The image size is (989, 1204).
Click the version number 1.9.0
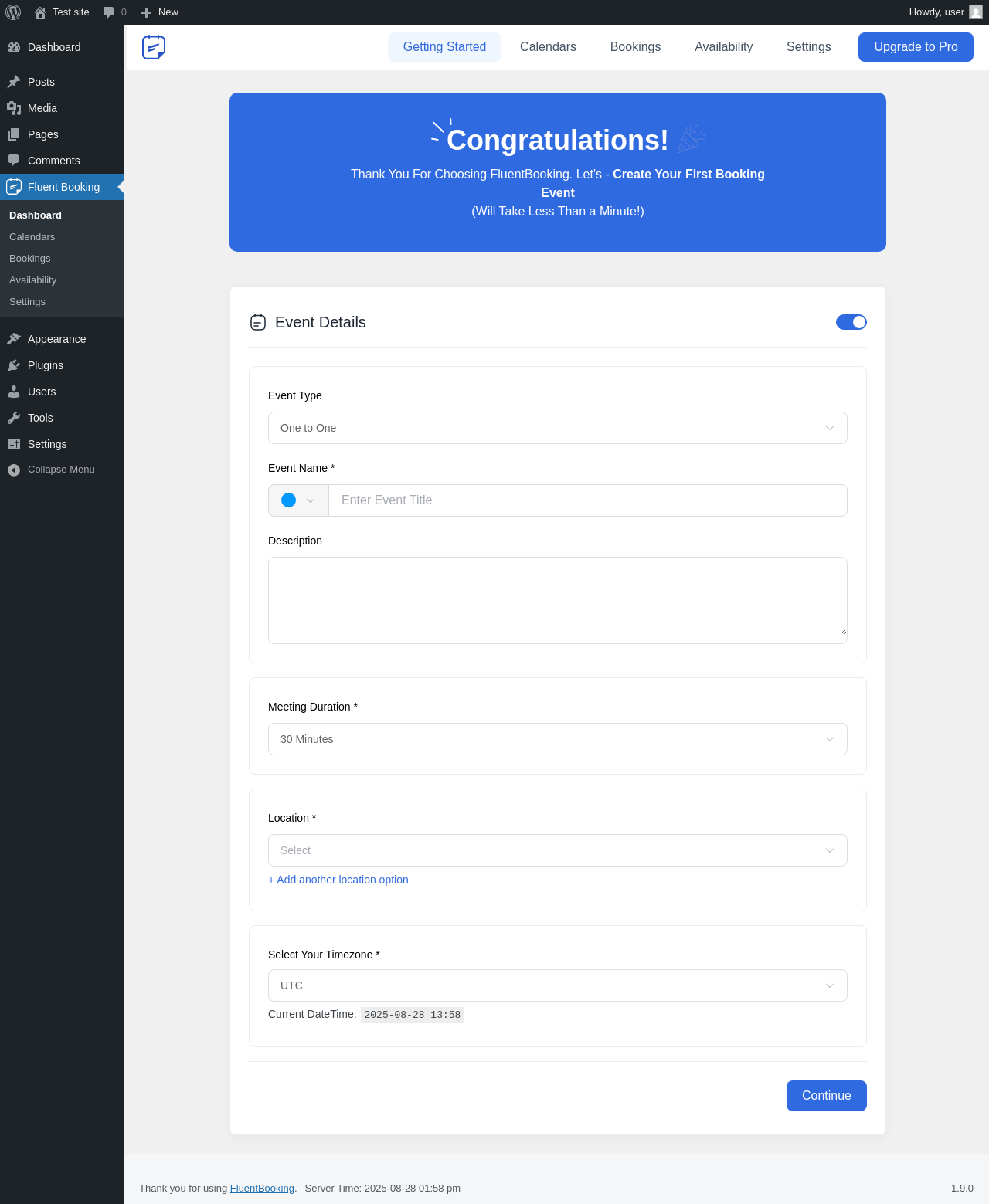(x=962, y=1189)
